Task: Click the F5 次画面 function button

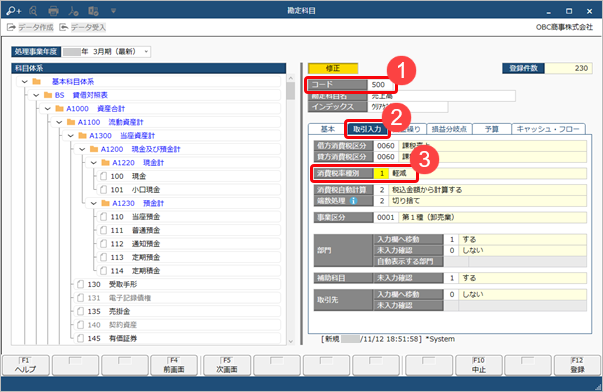Action: pos(227,365)
